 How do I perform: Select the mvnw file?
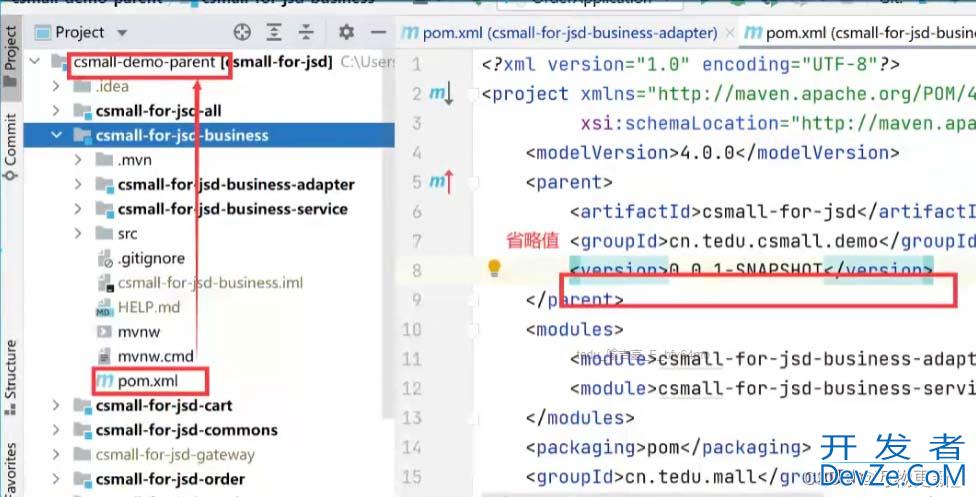[x=209, y=332]
